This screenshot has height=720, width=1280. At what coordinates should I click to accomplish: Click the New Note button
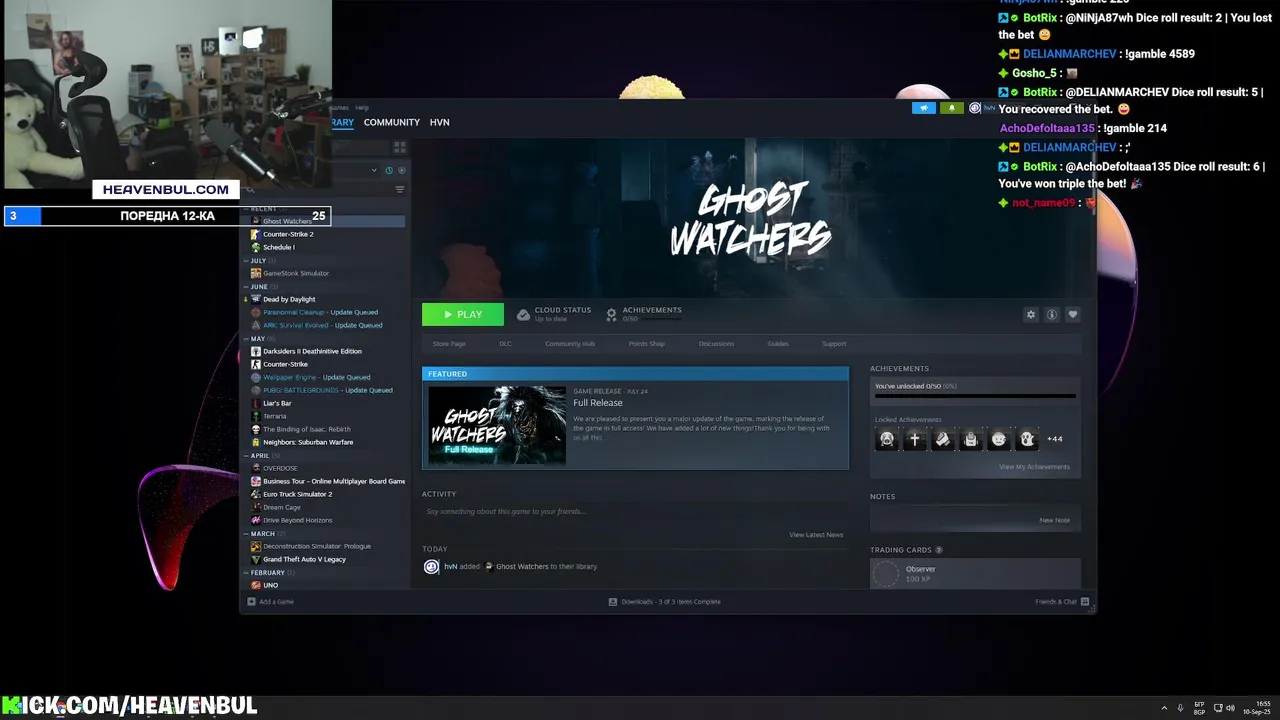click(x=1054, y=520)
